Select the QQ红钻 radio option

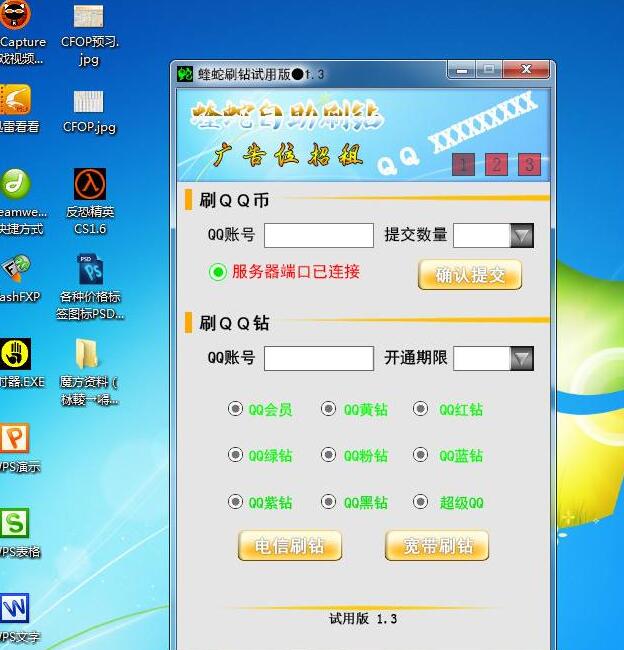(420, 409)
